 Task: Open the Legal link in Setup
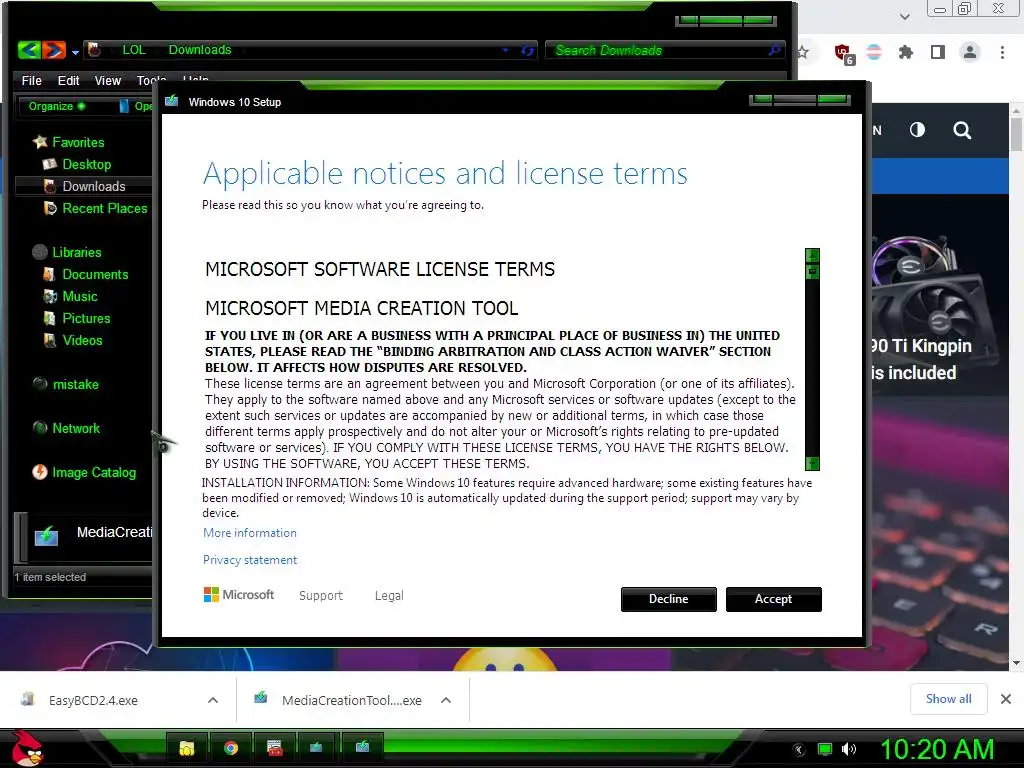click(389, 596)
